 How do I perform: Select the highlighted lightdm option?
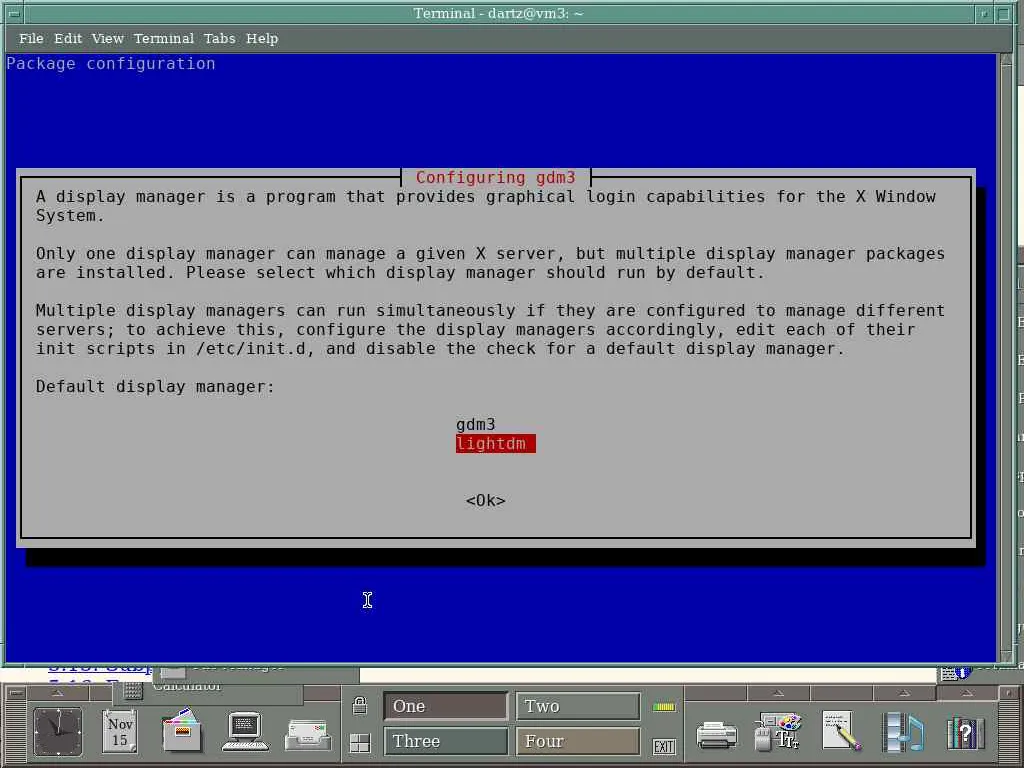point(496,443)
